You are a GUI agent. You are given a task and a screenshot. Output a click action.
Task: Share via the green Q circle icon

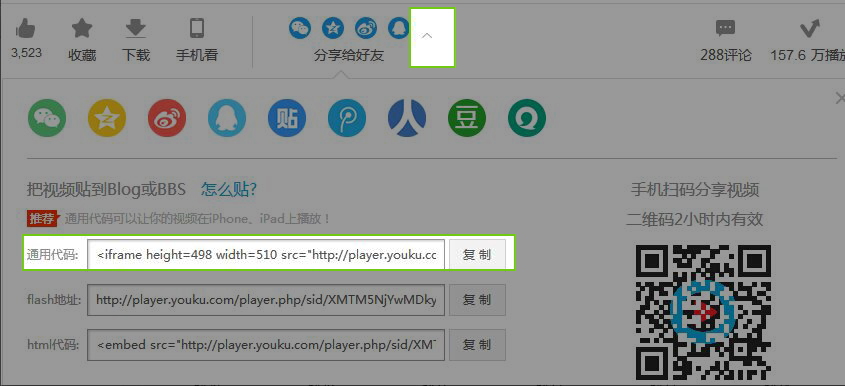pyautogui.click(x=527, y=118)
